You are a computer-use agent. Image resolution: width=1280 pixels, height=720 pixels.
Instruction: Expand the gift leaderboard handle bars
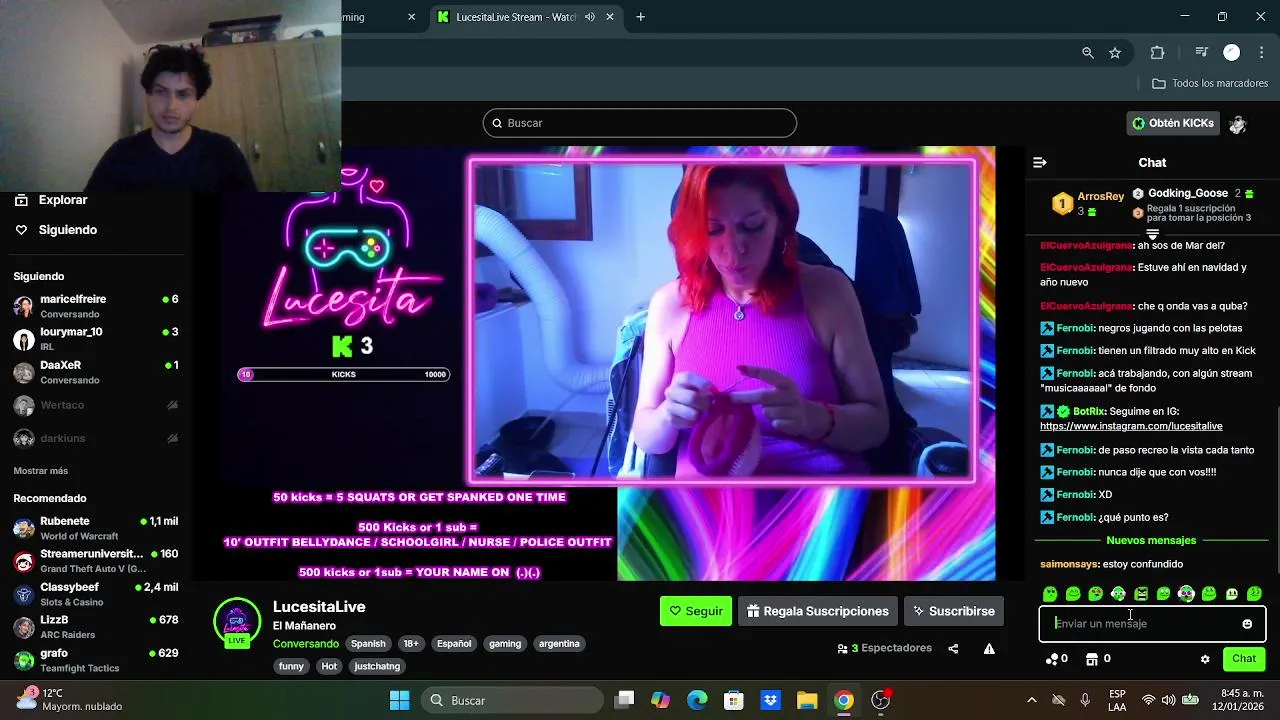[x=1152, y=234]
